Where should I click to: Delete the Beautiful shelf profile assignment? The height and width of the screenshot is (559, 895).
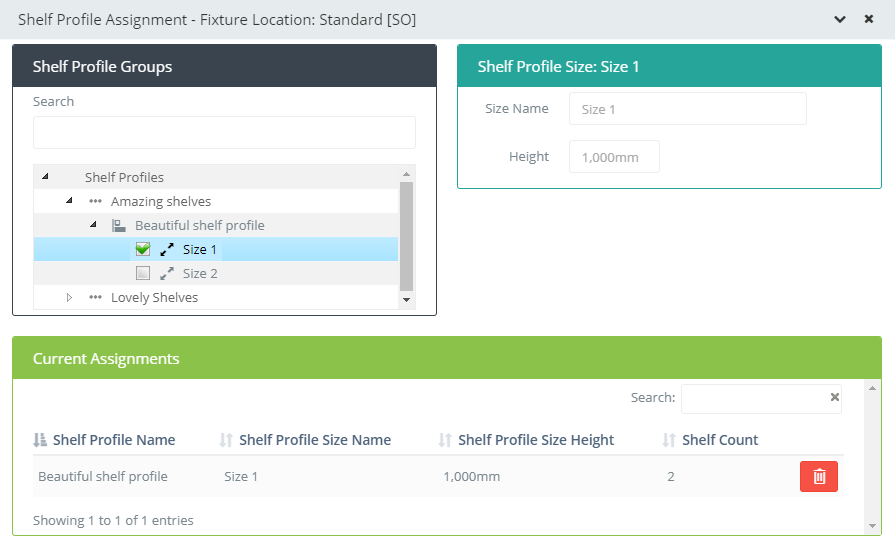point(819,476)
